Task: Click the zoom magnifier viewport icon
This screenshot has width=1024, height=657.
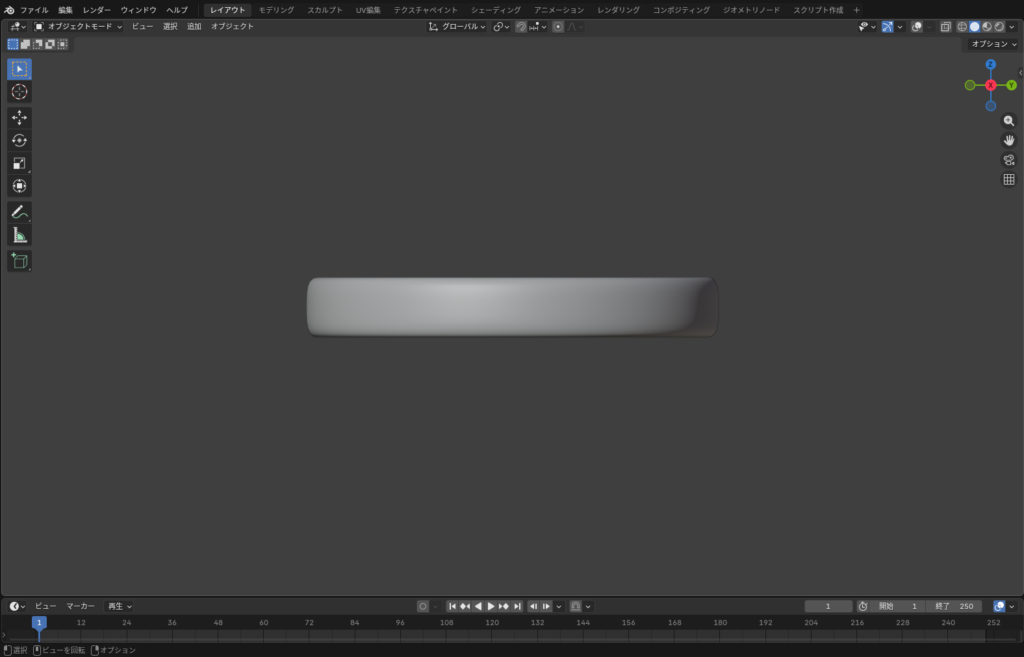Action: click(1008, 120)
